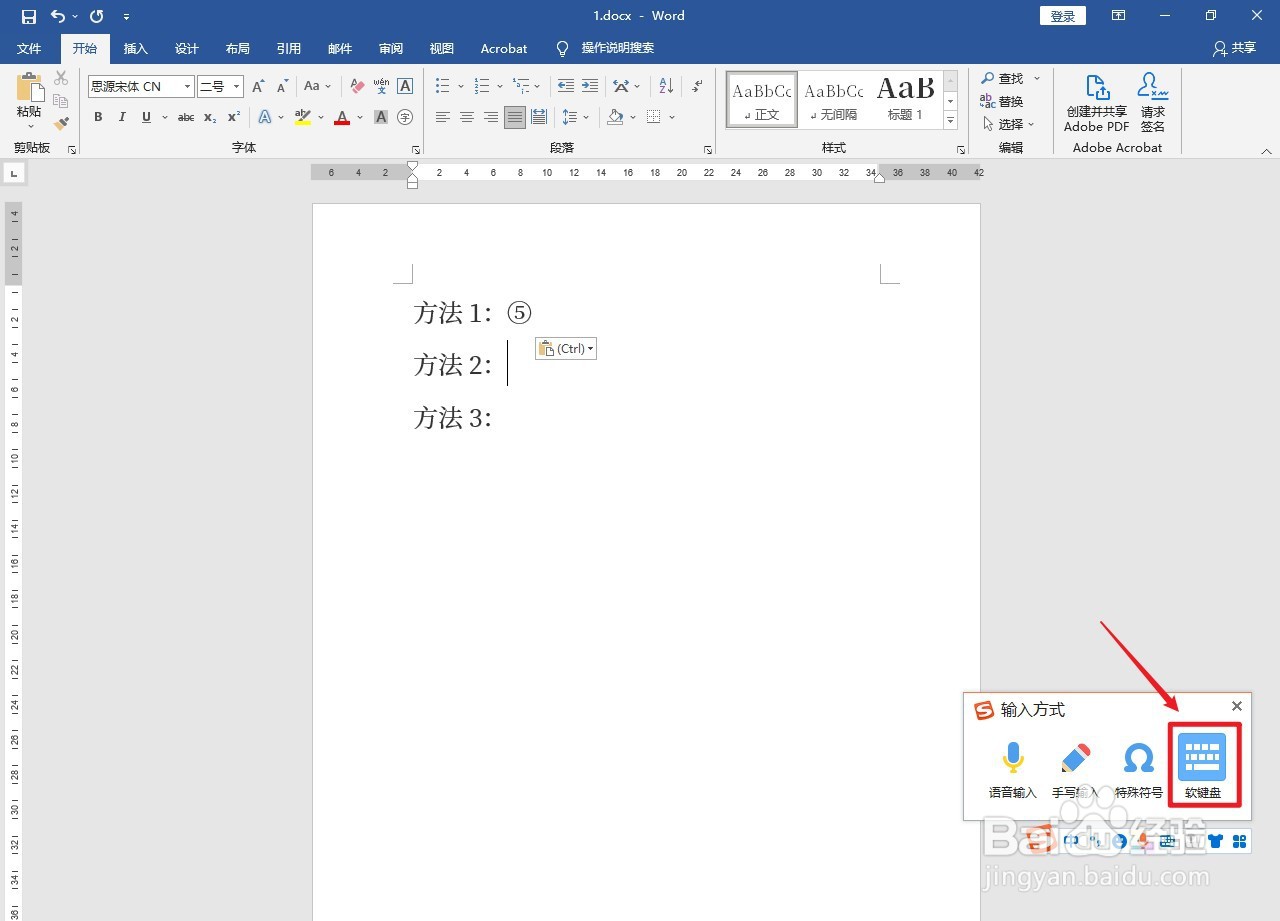Open the 文件 (File) tab

(x=29, y=48)
